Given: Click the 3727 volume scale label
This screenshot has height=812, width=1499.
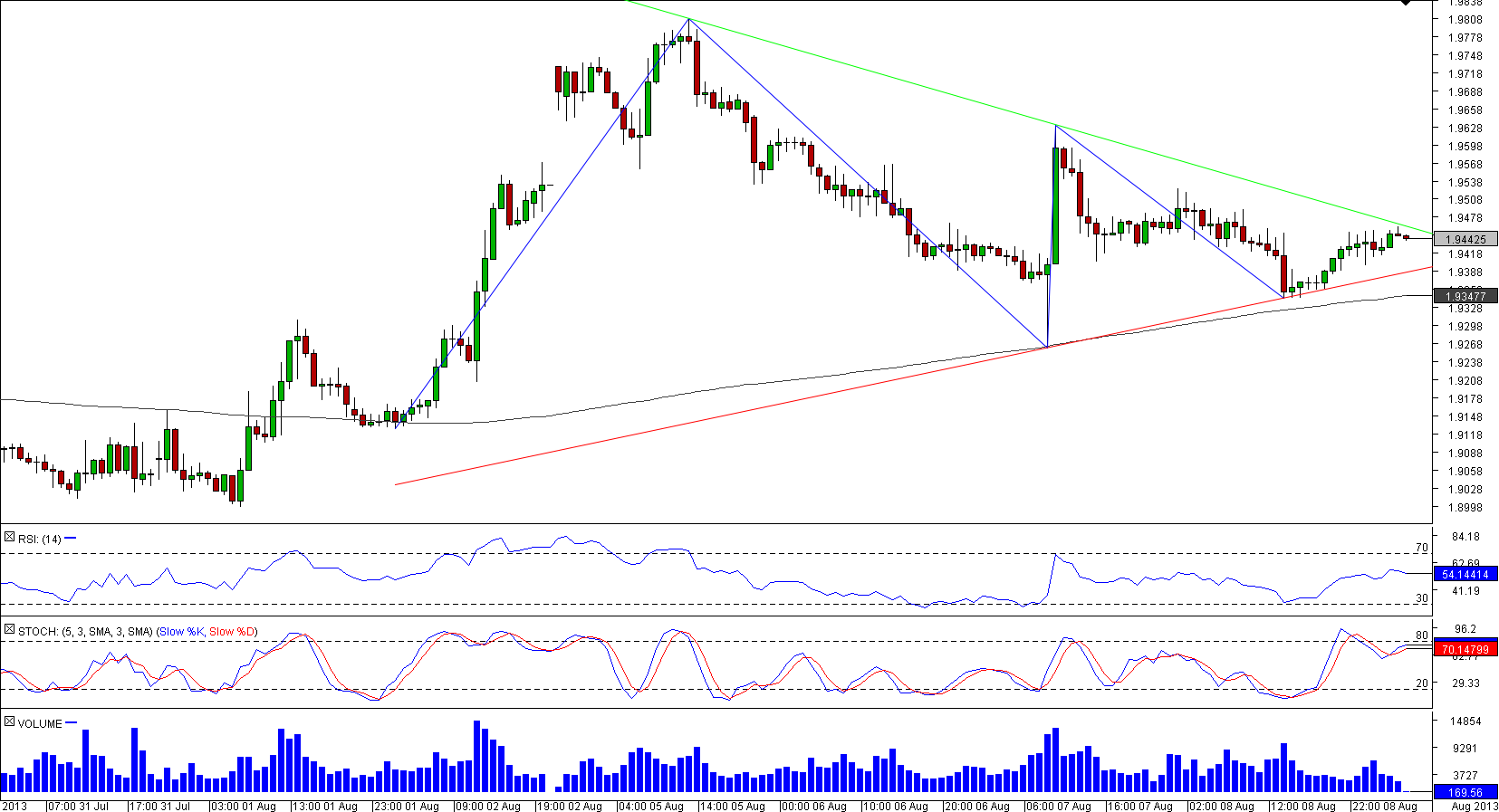Looking at the screenshot, I should tap(1465, 776).
